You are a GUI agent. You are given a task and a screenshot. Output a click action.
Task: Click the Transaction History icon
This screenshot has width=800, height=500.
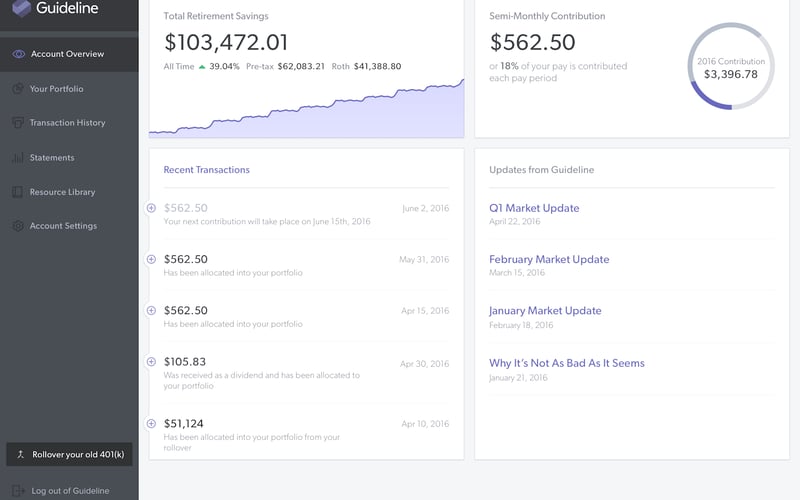(x=18, y=123)
